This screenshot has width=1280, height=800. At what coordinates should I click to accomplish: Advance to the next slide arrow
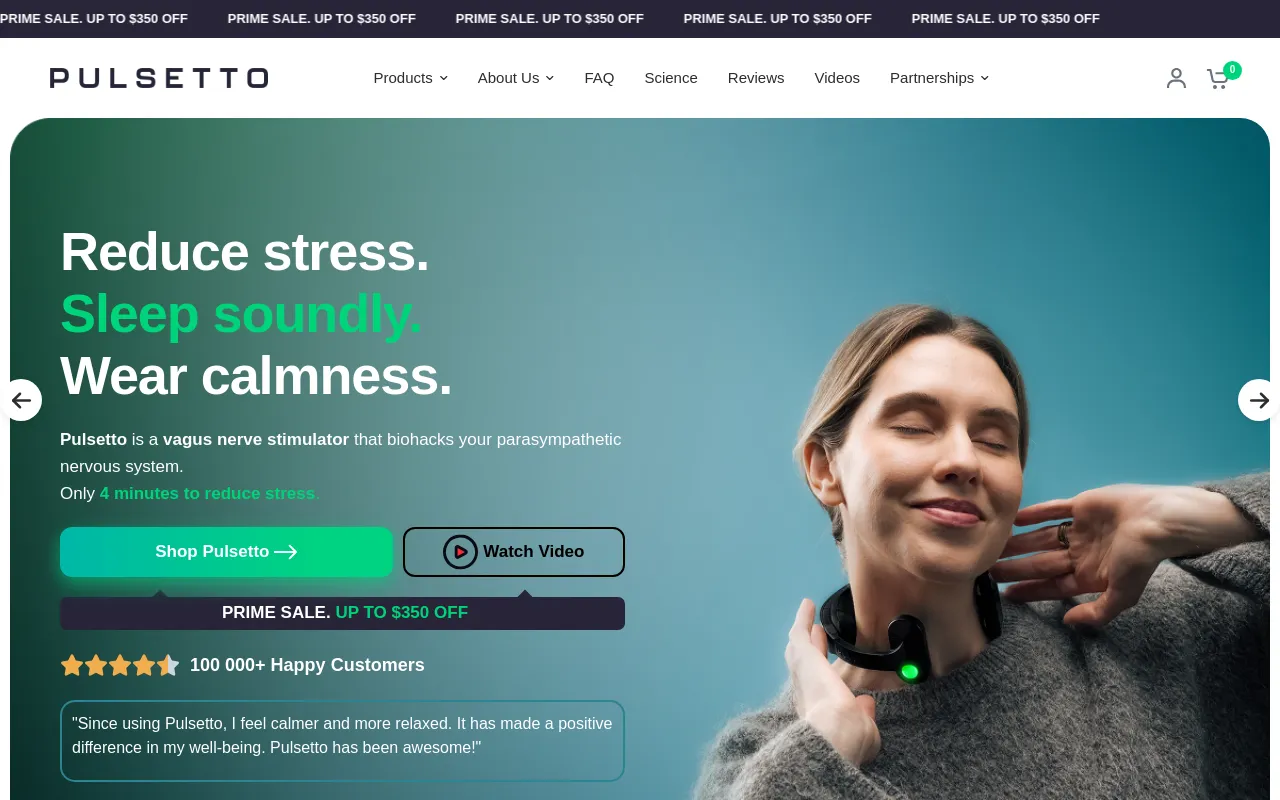(x=1259, y=400)
